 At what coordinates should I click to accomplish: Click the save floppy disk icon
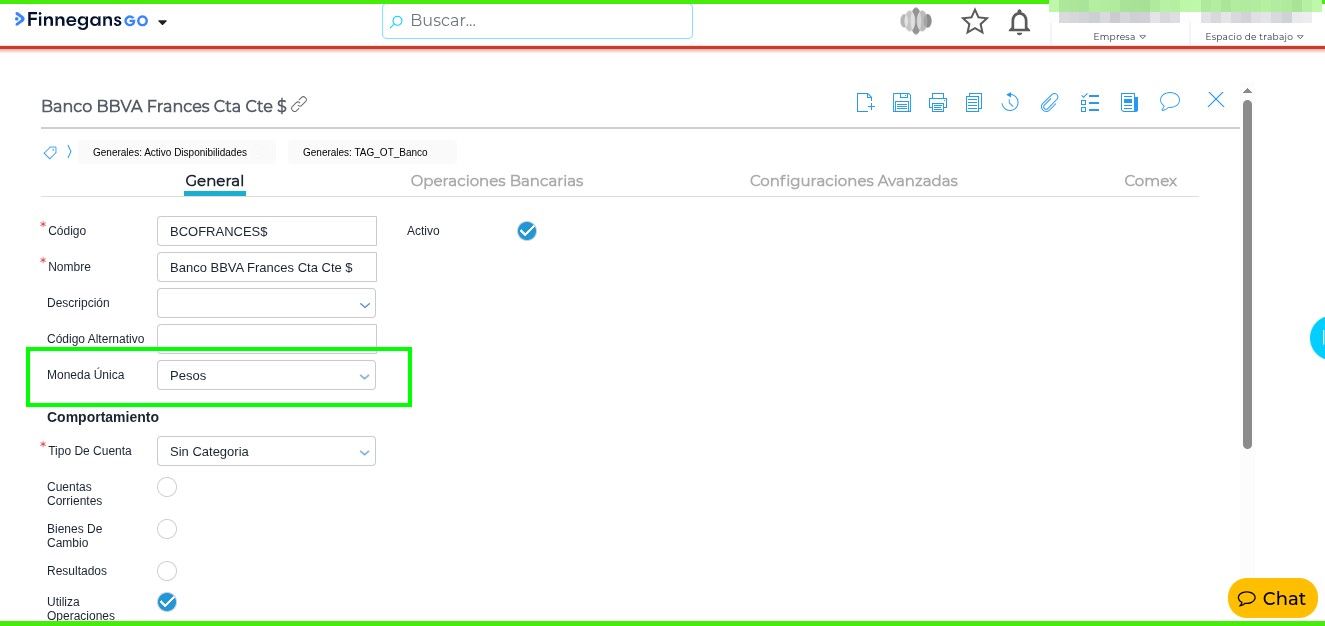coord(902,102)
